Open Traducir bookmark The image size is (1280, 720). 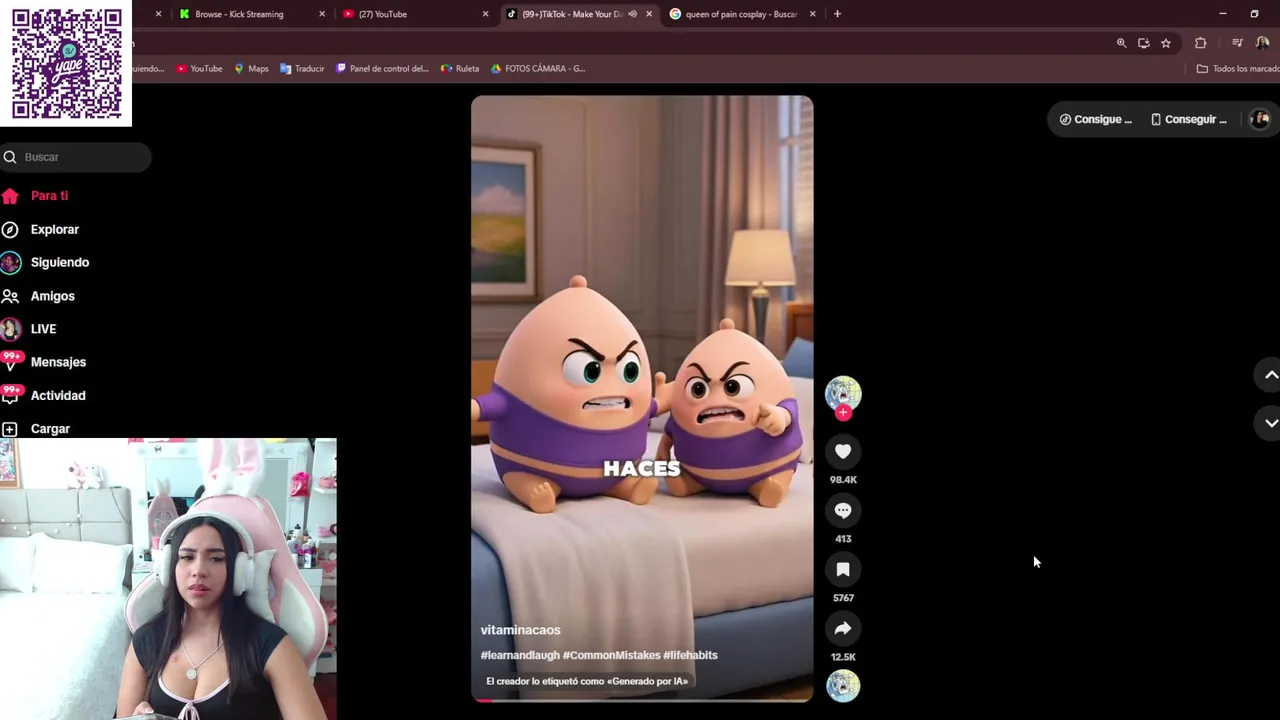[302, 69]
